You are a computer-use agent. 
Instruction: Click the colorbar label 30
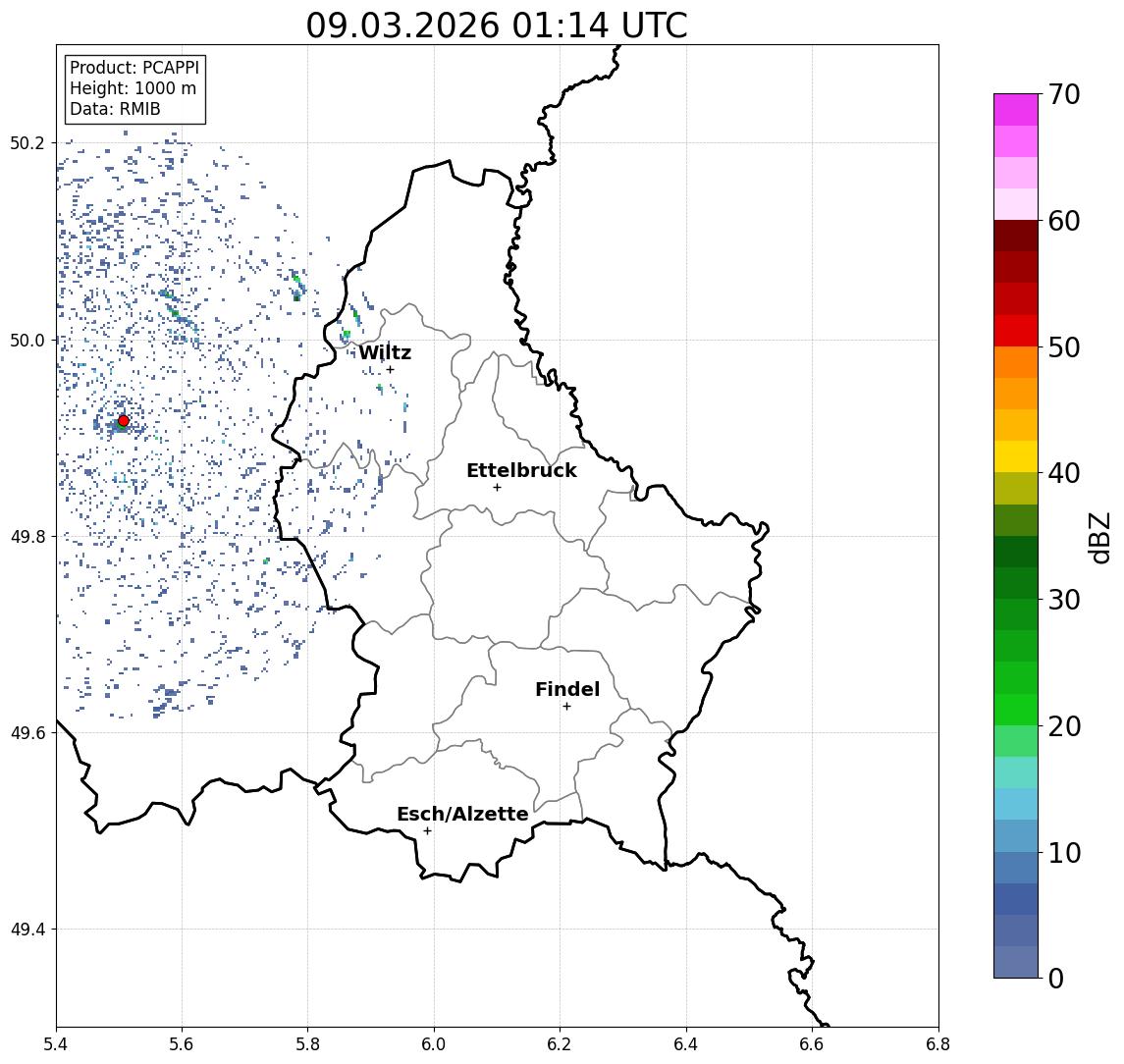coord(1064,600)
